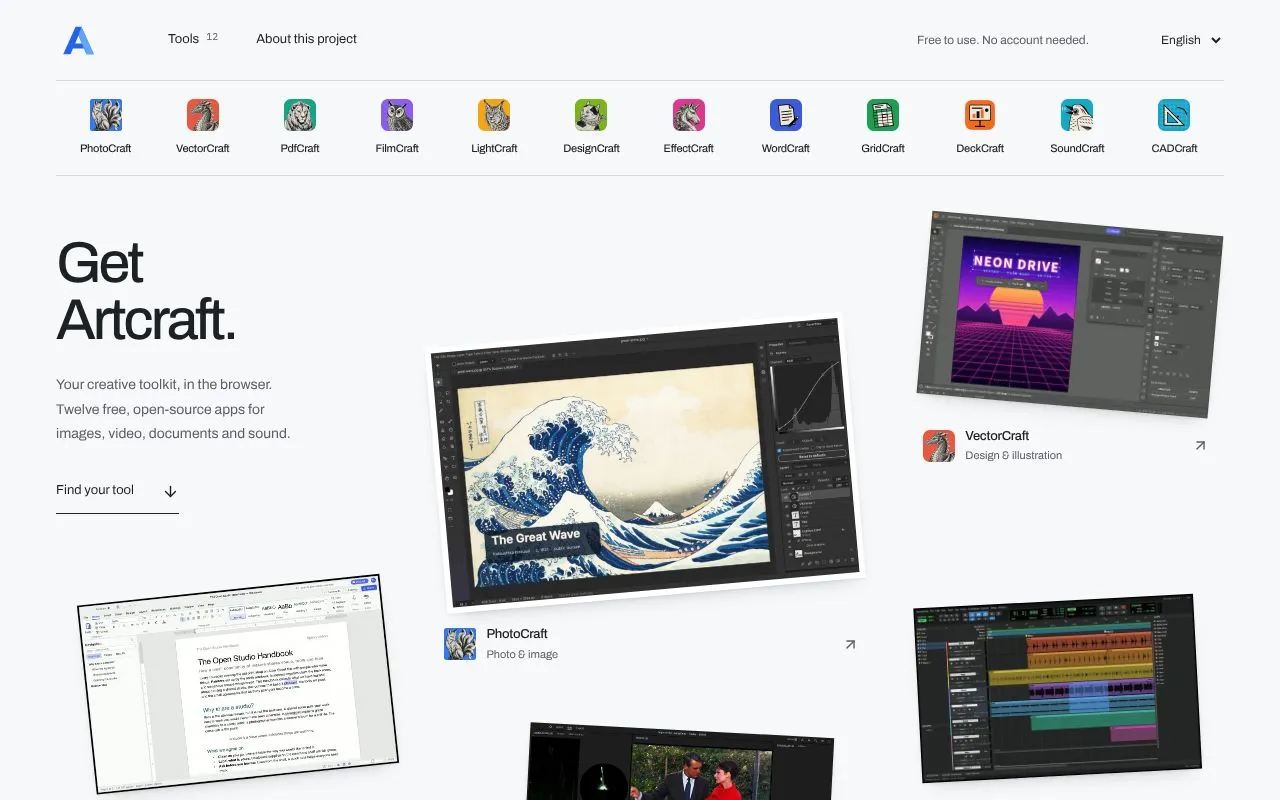
Task: Open the Tools menu in the header
Action: pos(184,39)
